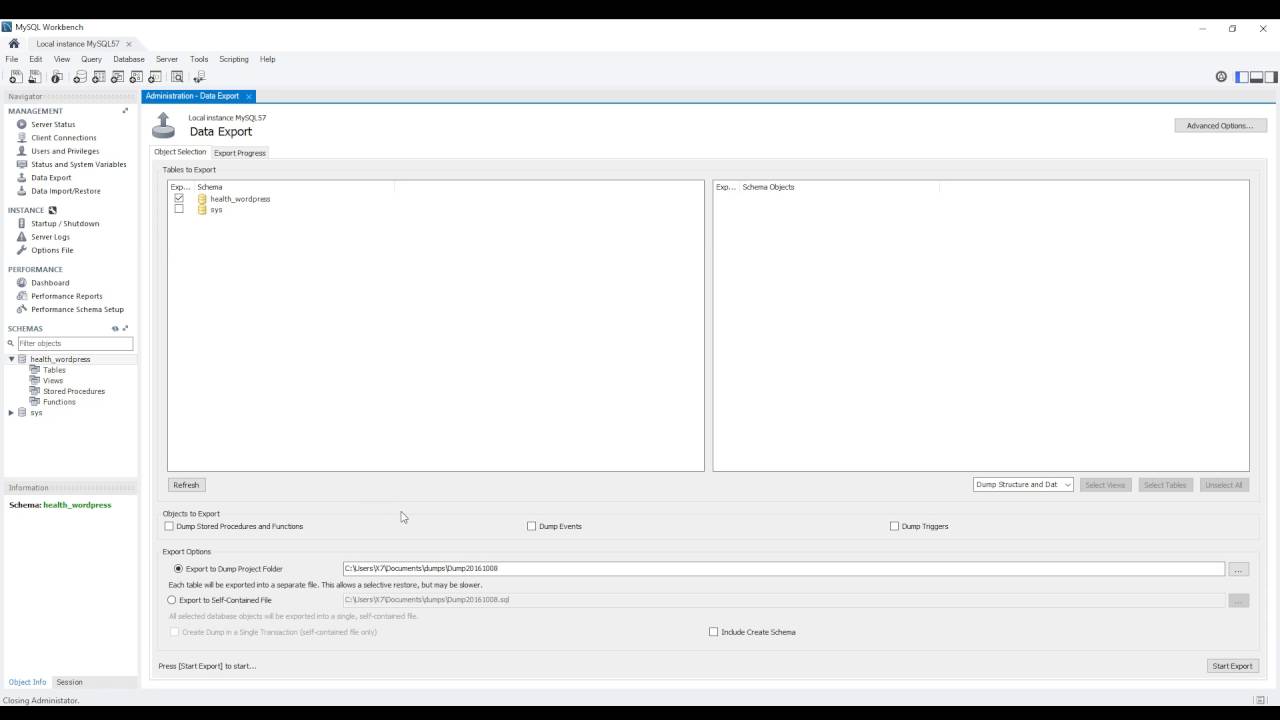The width and height of the screenshot is (1280, 720).
Task: Toggle the left sidebar panel icon
Action: 1242,77
